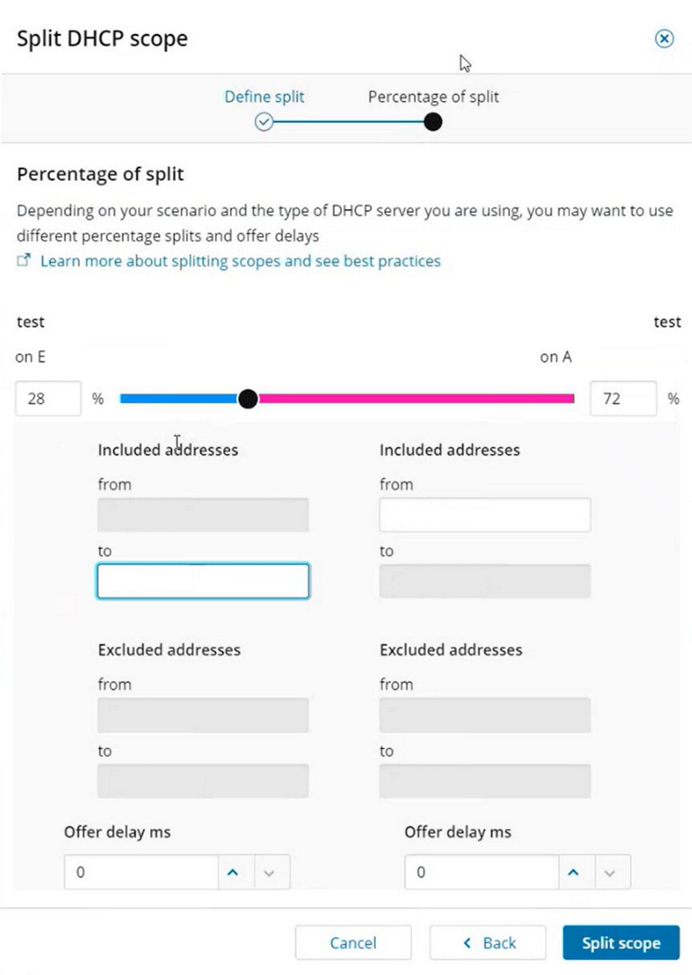The height and width of the screenshot is (975, 692).
Task: Open Learn more about splitting scopes link
Action: (x=240, y=261)
